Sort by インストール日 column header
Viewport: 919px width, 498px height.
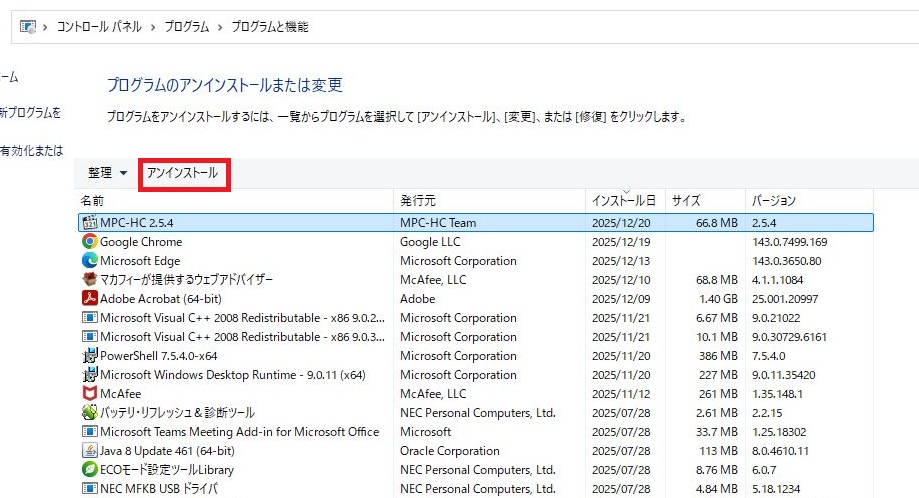pos(622,201)
